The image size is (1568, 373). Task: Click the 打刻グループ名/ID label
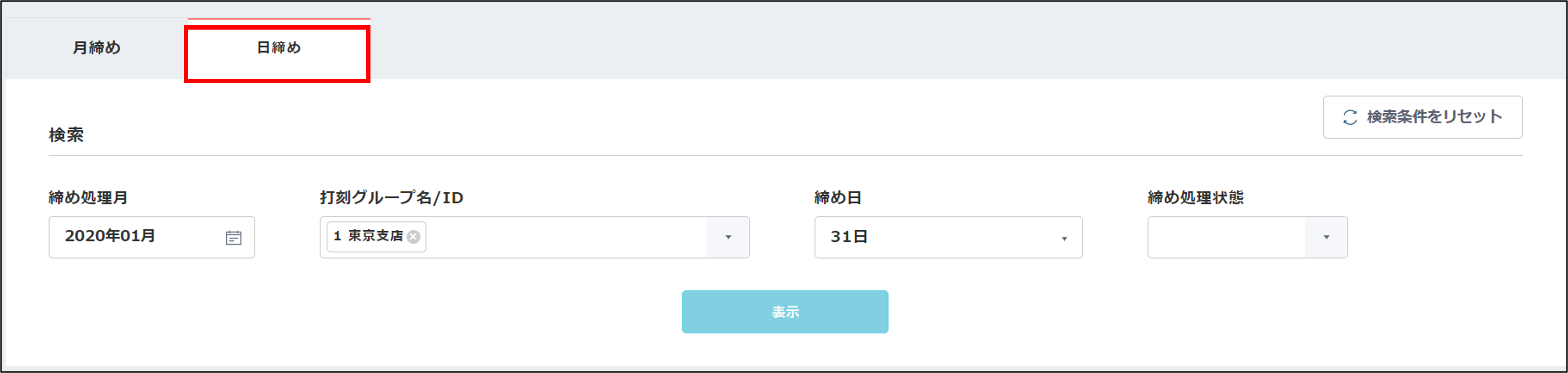(x=391, y=198)
